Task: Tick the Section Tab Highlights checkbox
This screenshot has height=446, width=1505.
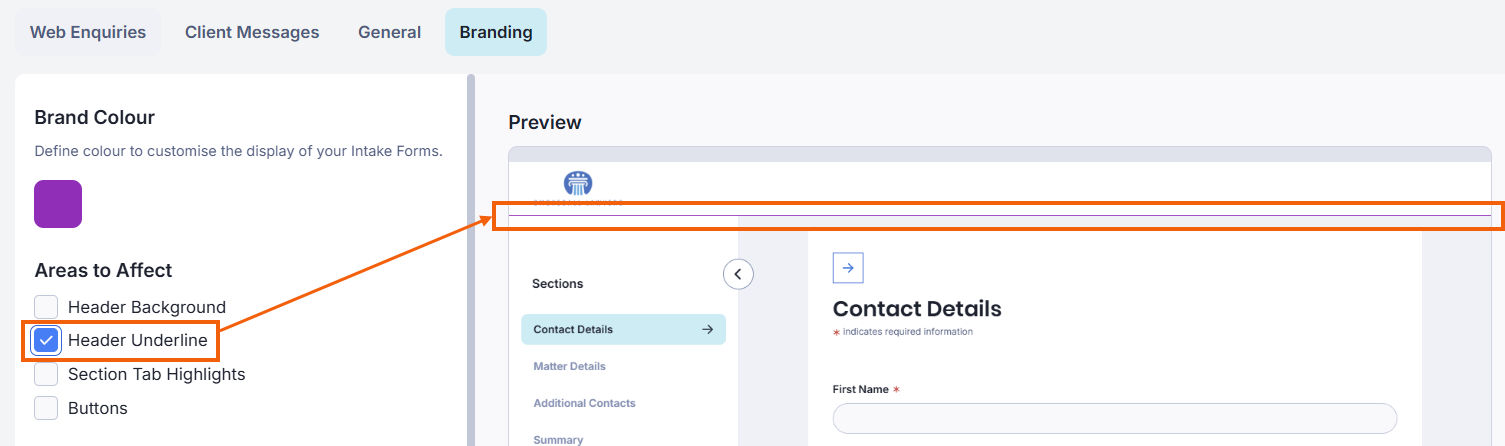Action: (47, 374)
